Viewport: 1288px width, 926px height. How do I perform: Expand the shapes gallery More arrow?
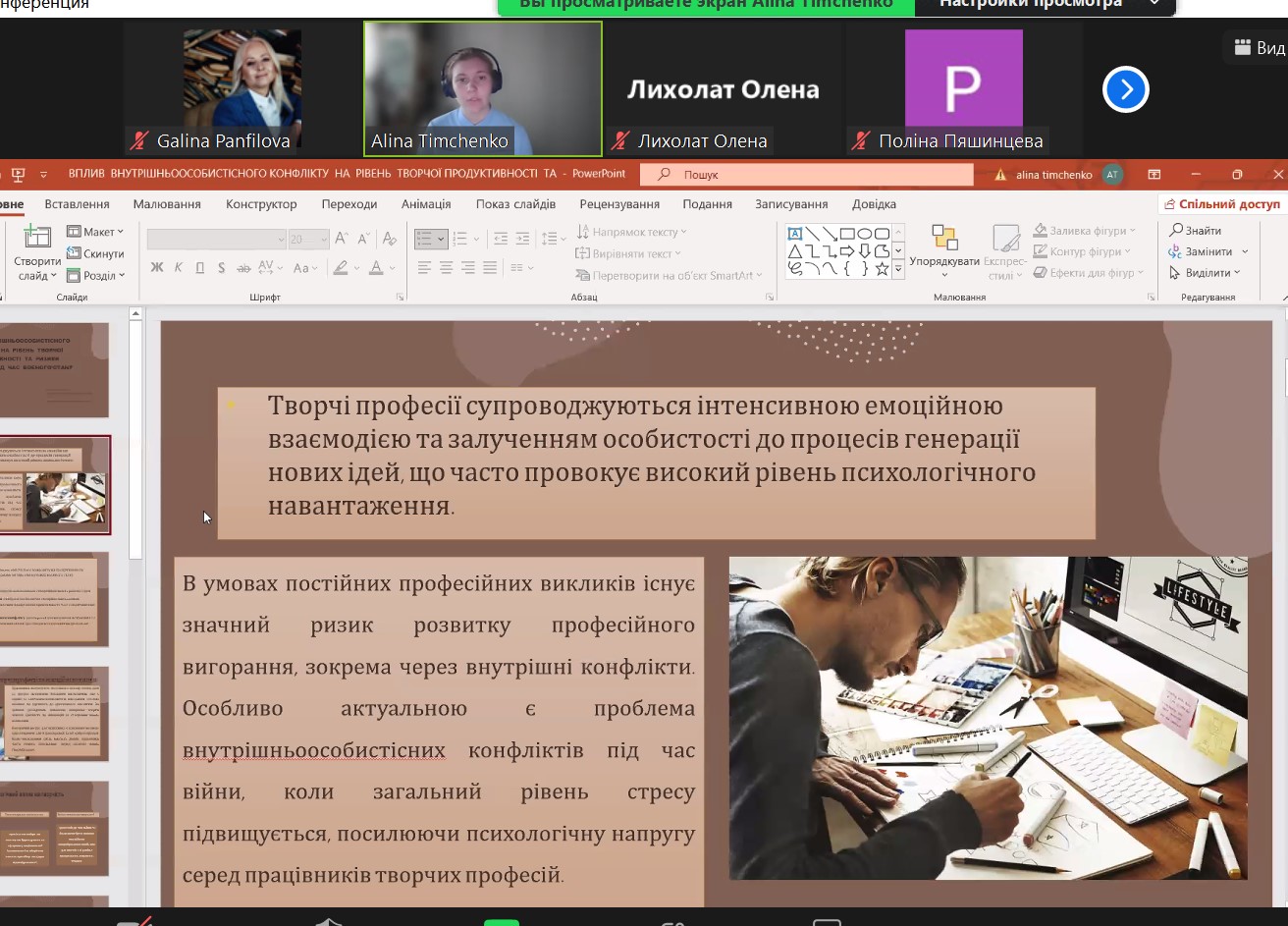tap(897, 269)
